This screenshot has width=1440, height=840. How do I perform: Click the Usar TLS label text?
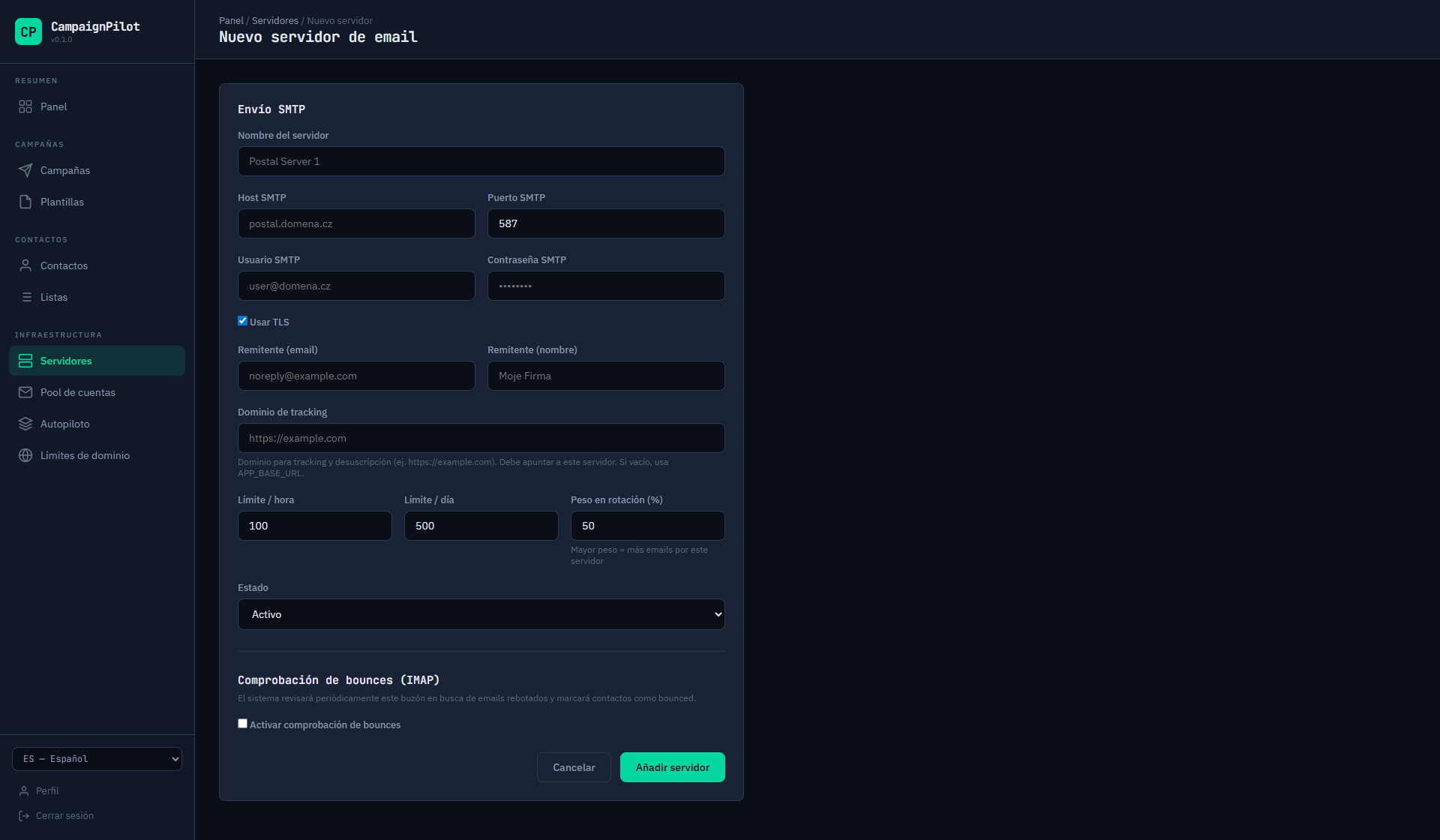(269, 322)
